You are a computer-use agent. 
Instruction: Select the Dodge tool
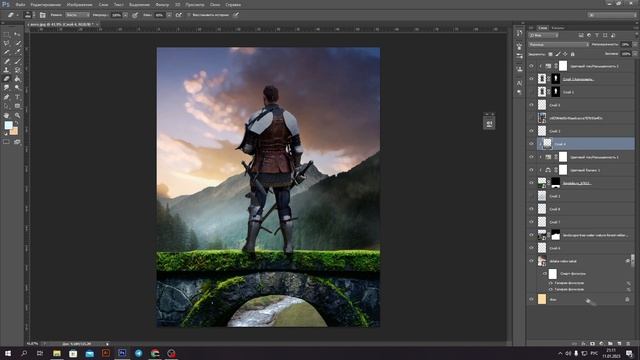click(x=17, y=88)
